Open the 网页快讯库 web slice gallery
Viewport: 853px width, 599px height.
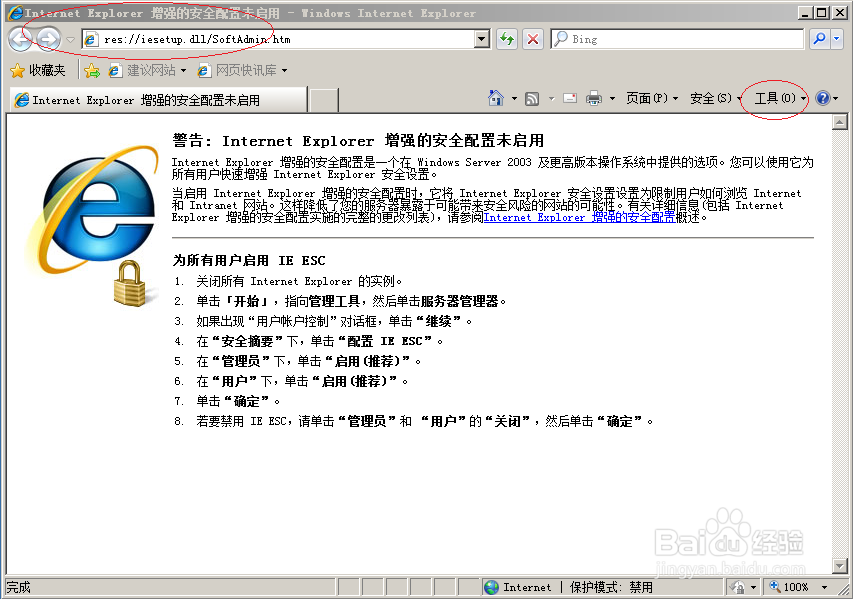(x=242, y=70)
